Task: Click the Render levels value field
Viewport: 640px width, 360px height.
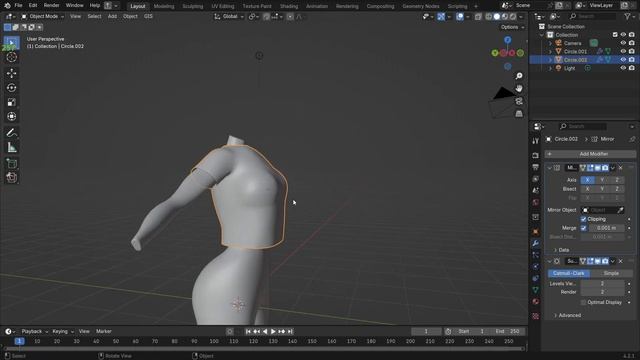Action: coord(602,292)
